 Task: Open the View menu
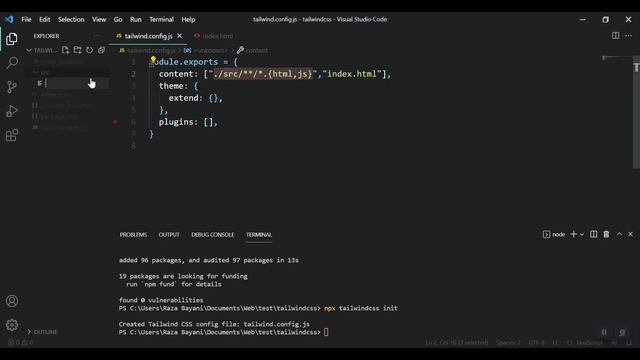pos(99,19)
